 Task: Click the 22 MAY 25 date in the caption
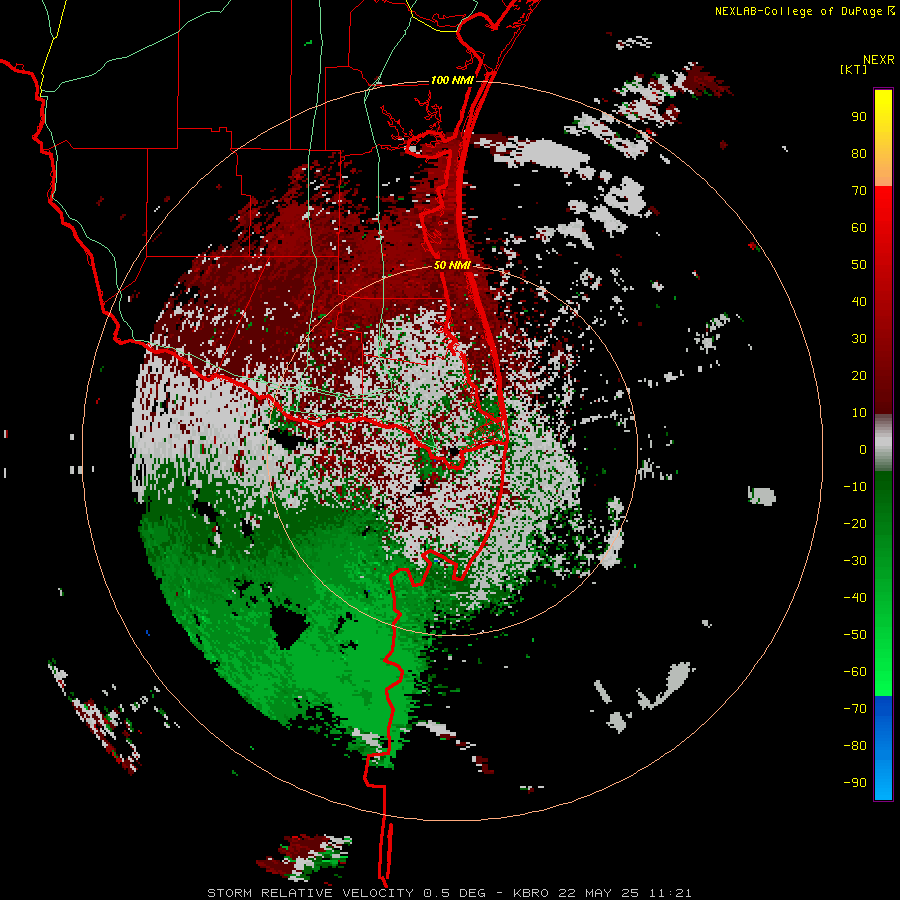[600, 893]
